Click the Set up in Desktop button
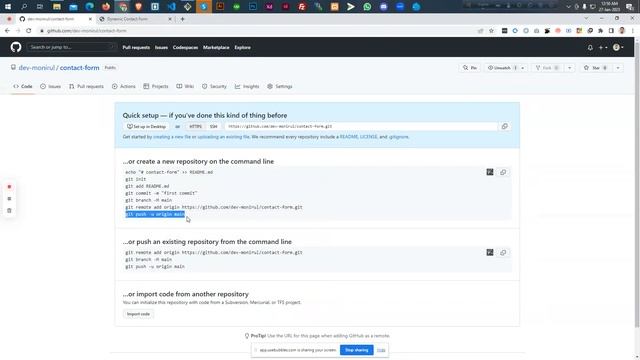 coord(146,127)
